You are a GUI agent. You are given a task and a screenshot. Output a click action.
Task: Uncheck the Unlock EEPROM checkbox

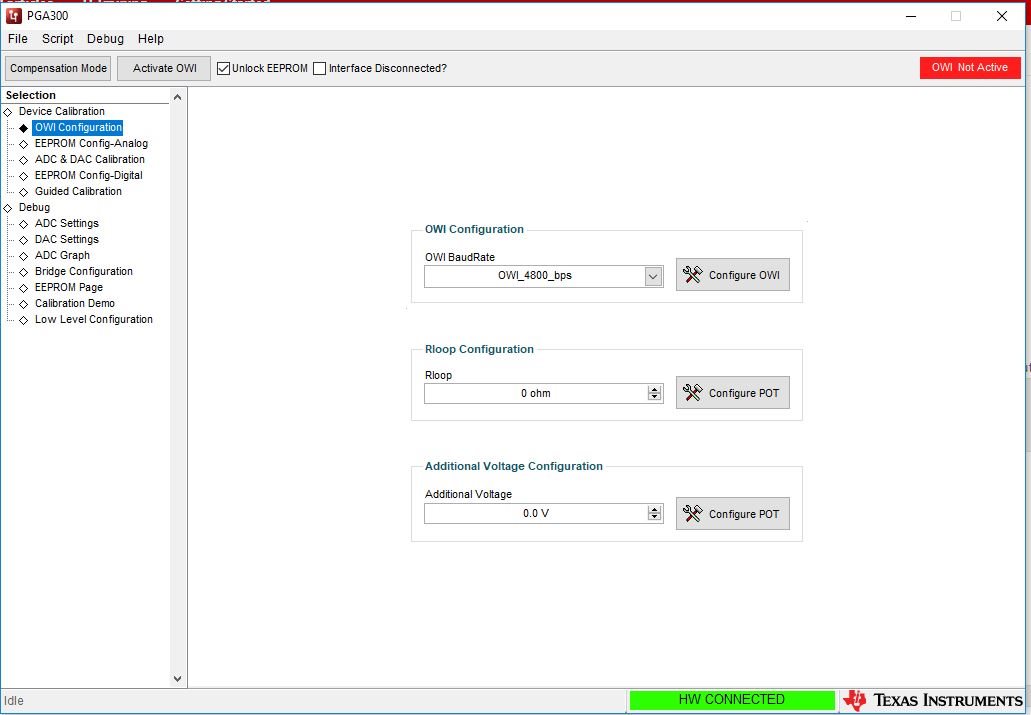pos(224,68)
